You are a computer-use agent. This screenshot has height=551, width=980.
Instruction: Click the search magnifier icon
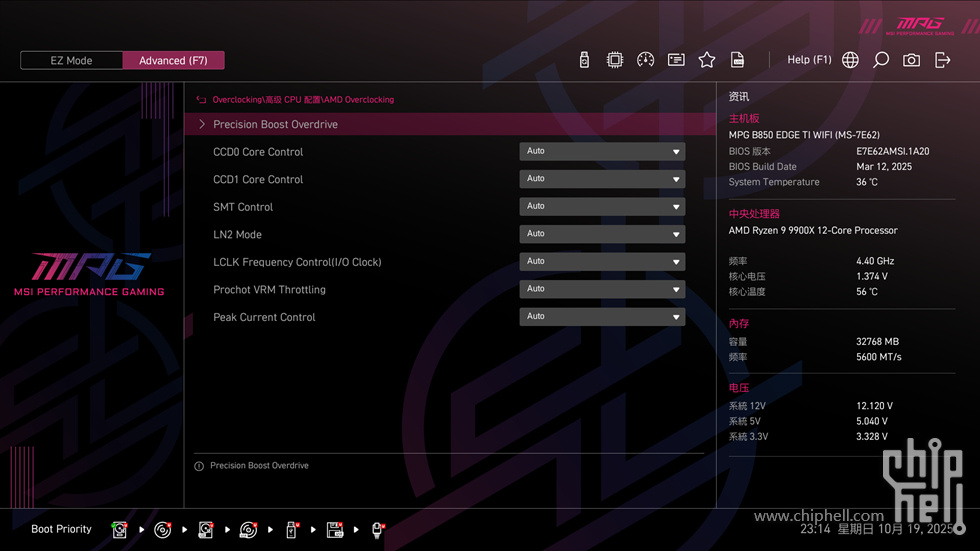[881, 60]
